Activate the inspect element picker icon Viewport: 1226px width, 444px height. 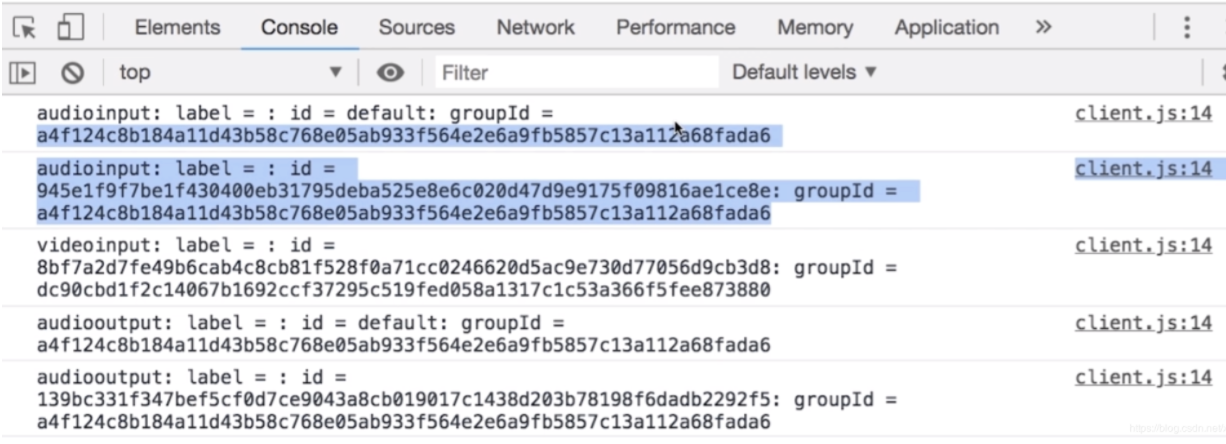24,28
